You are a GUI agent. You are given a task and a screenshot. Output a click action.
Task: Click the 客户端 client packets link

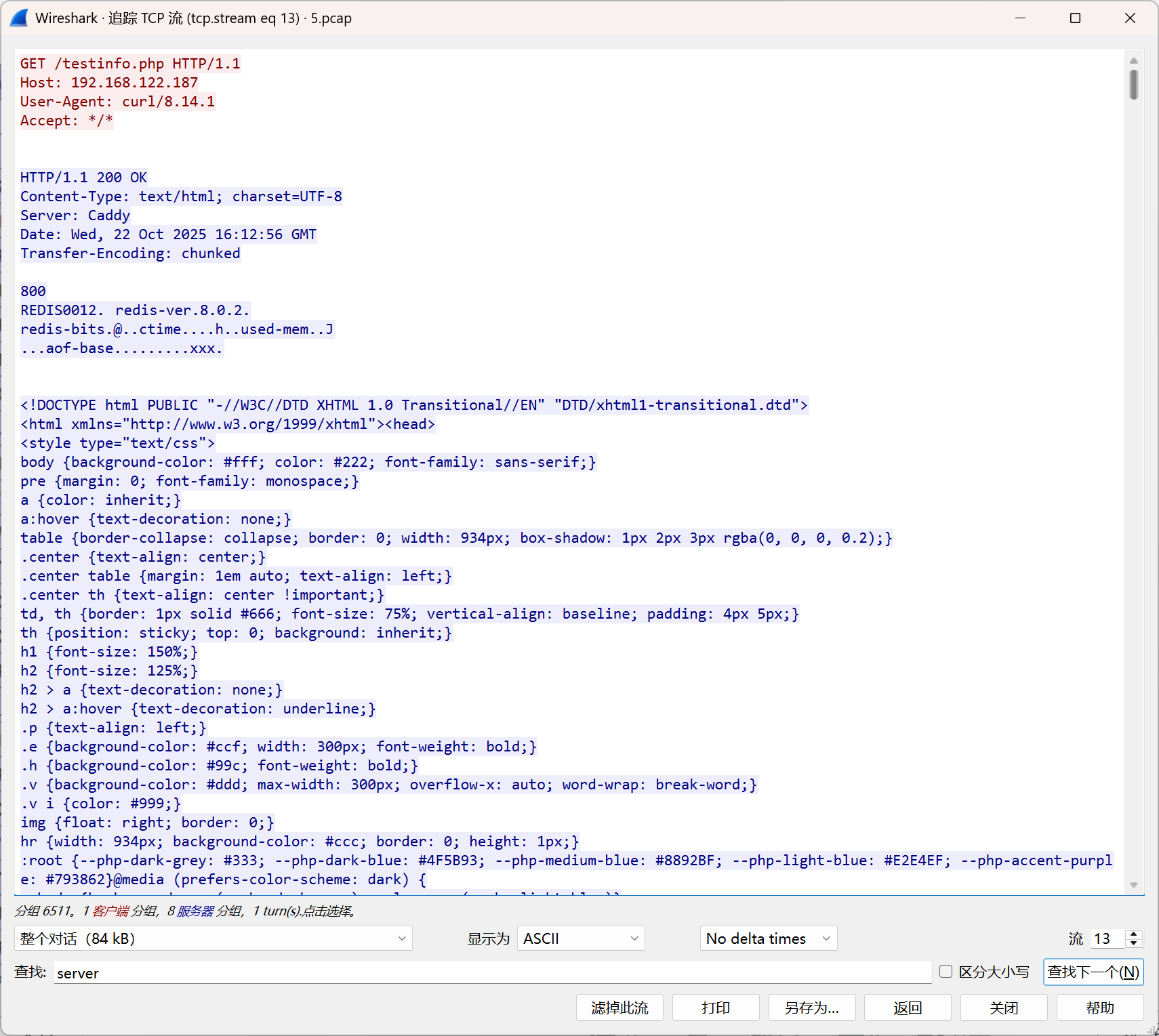pyautogui.click(x=110, y=911)
